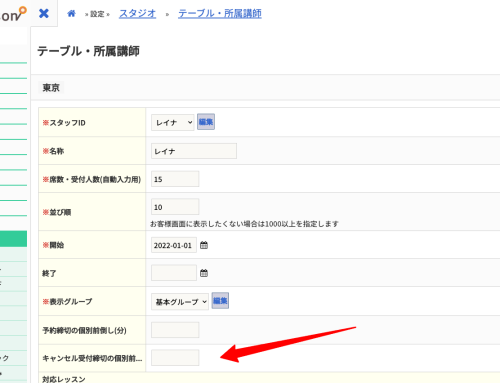
Task: Focus the 開始 date field 2022-01-01
Action: pyautogui.click(x=174, y=245)
